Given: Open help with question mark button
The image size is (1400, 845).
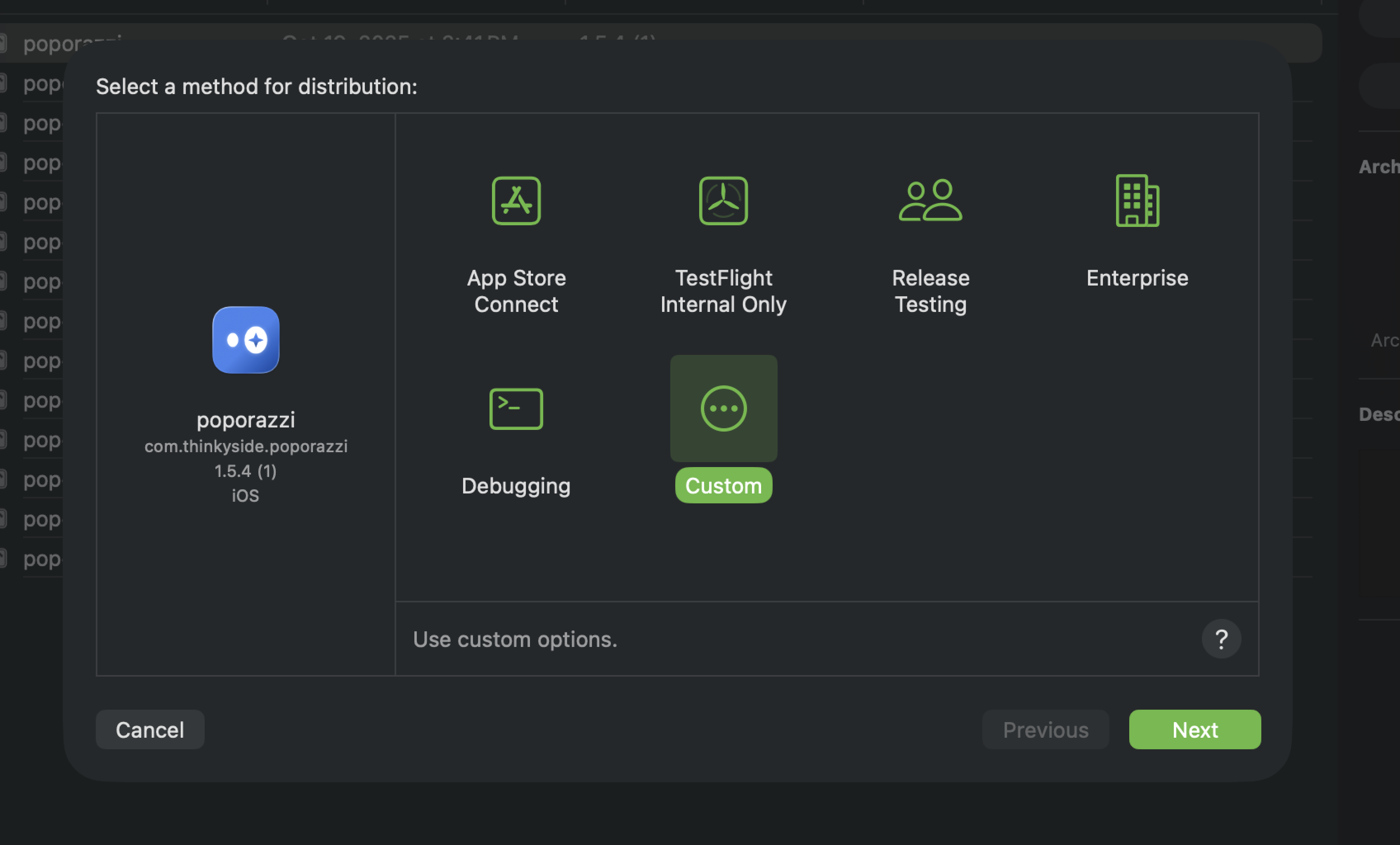Looking at the screenshot, I should point(1220,639).
